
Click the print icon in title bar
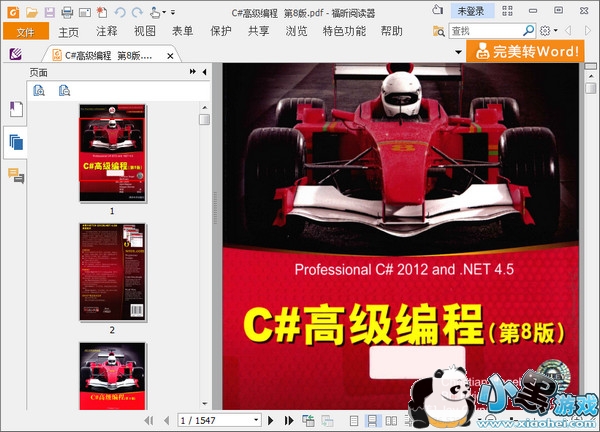pos(67,12)
